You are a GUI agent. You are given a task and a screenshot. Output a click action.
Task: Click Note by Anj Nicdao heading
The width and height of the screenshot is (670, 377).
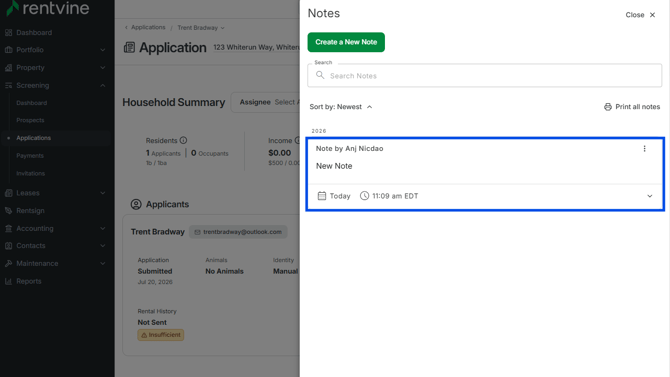pyautogui.click(x=349, y=149)
